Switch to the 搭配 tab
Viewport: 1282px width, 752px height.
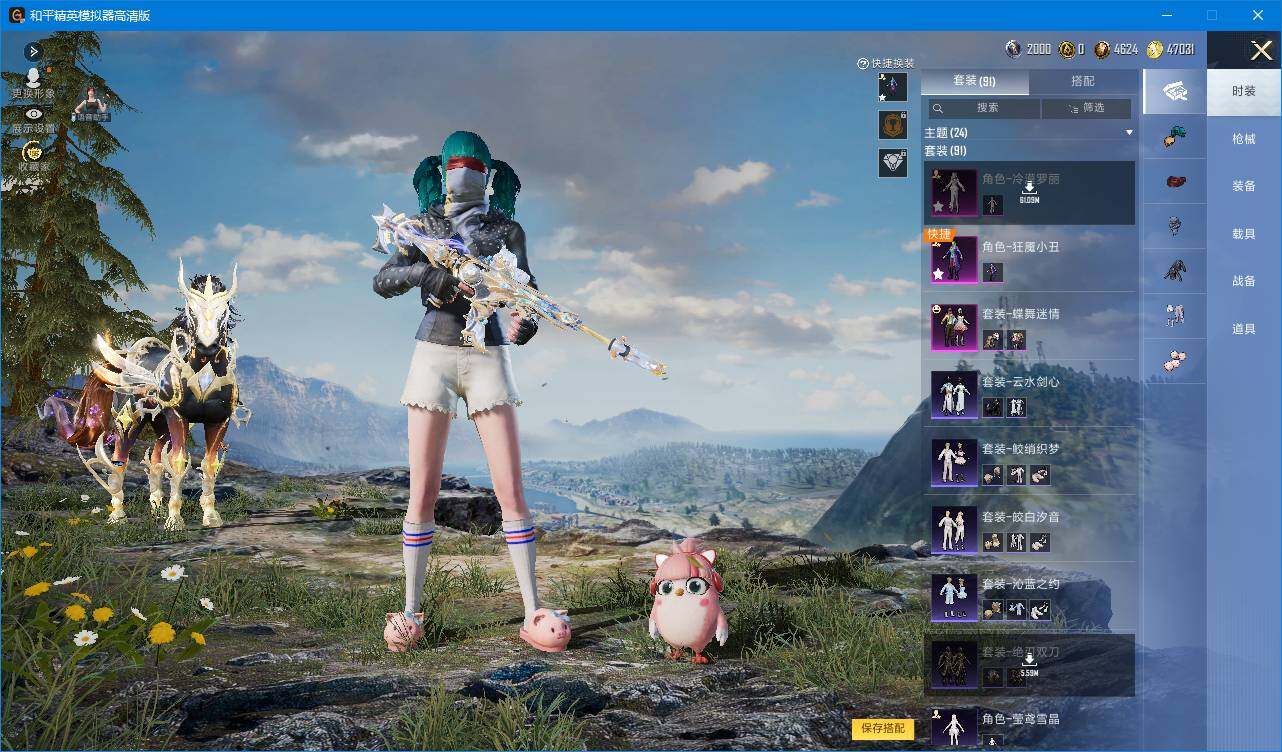tap(1082, 81)
